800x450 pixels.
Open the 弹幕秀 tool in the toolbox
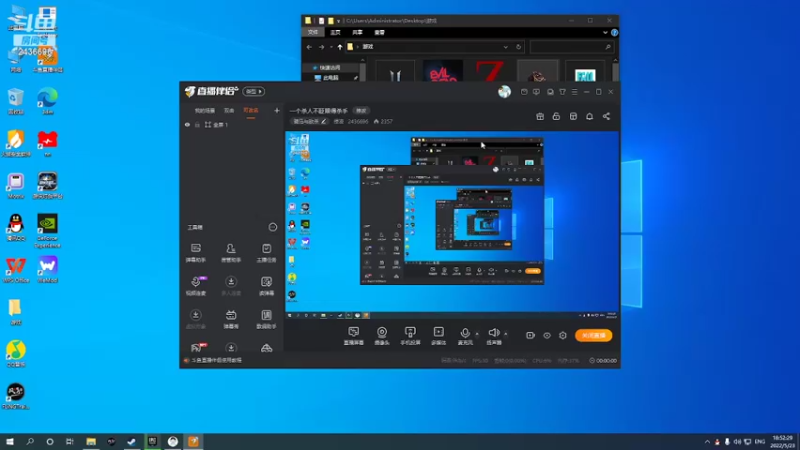(231, 319)
